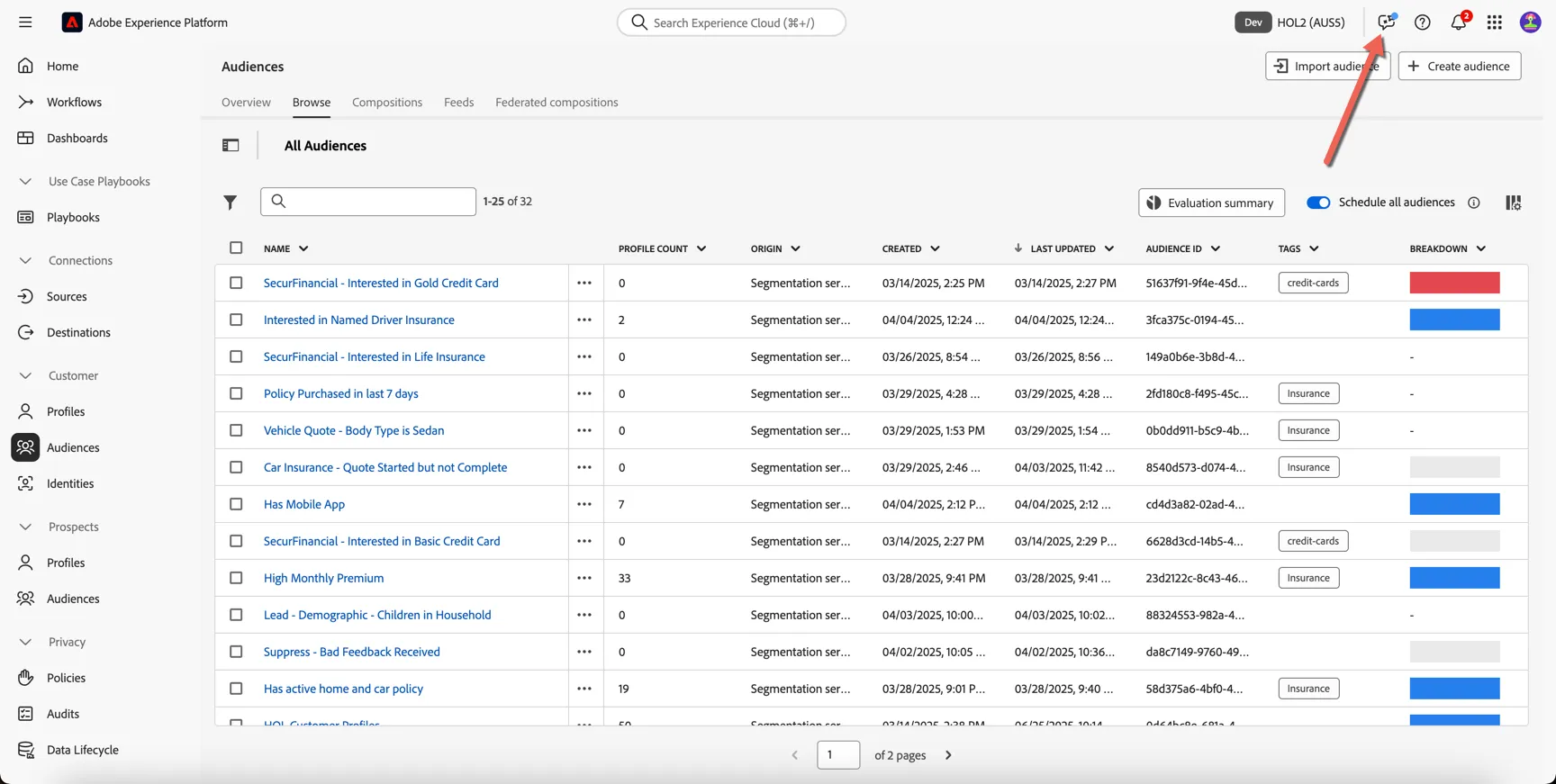
Task: Open the Tags column dropdown
Action: (x=1315, y=248)
